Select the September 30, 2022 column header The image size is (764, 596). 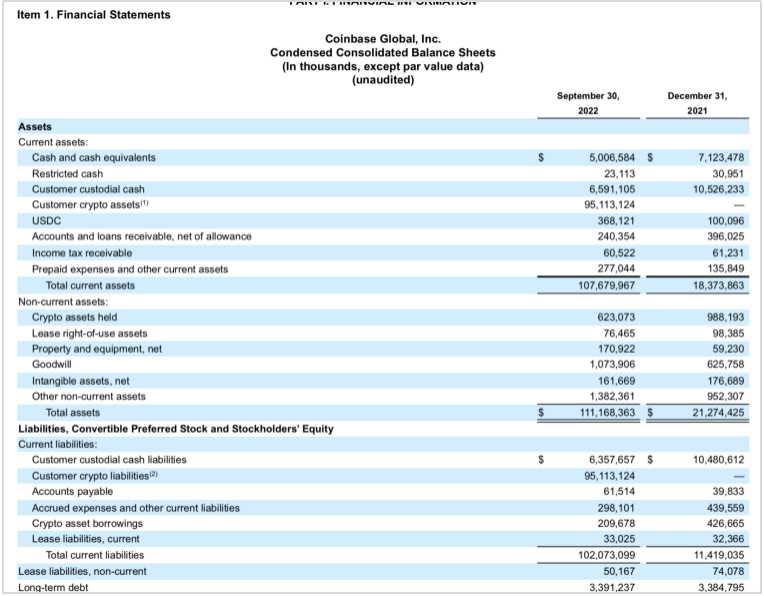[x=588, y=103]
